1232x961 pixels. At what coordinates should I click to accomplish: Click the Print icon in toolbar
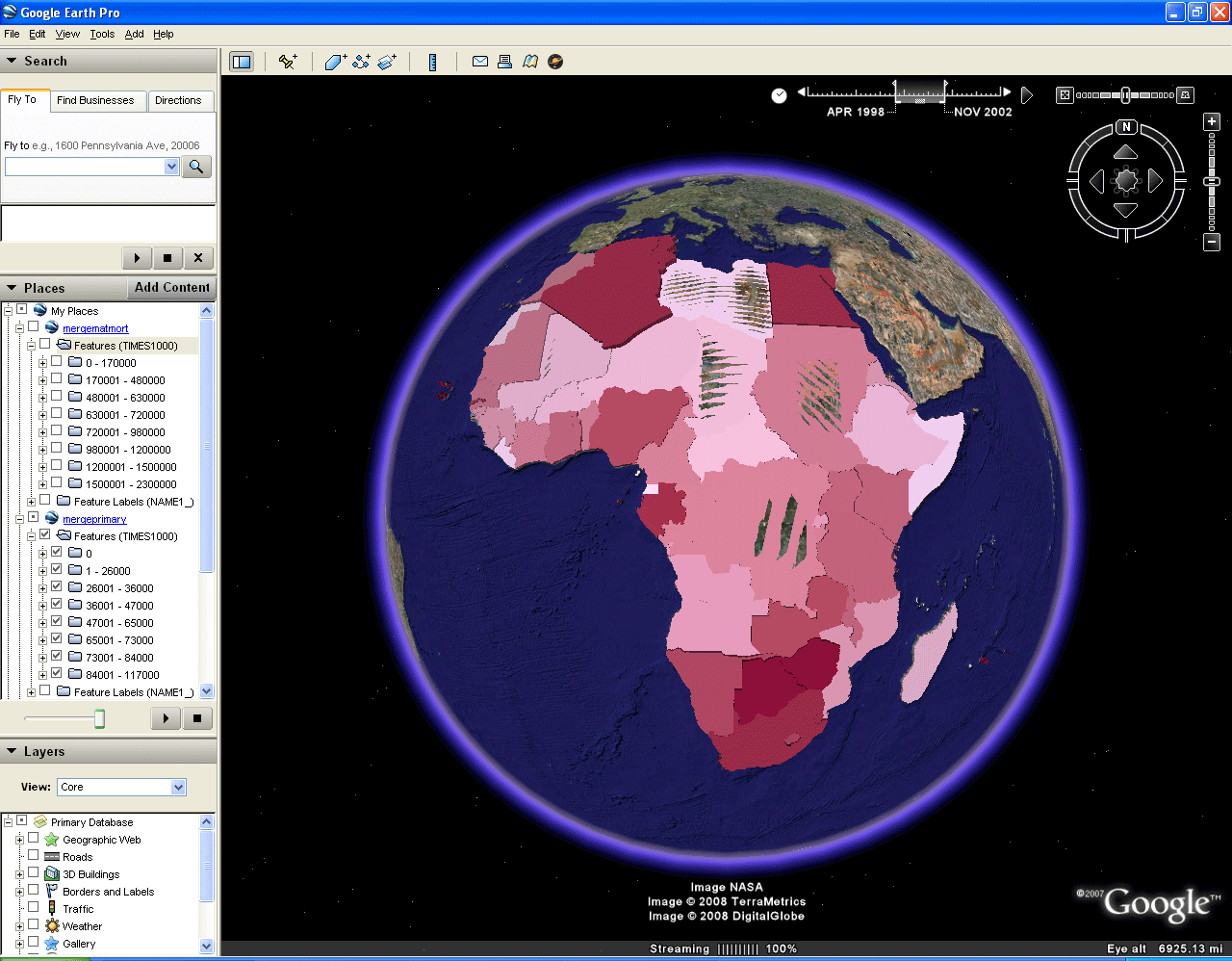click(504, 62)
